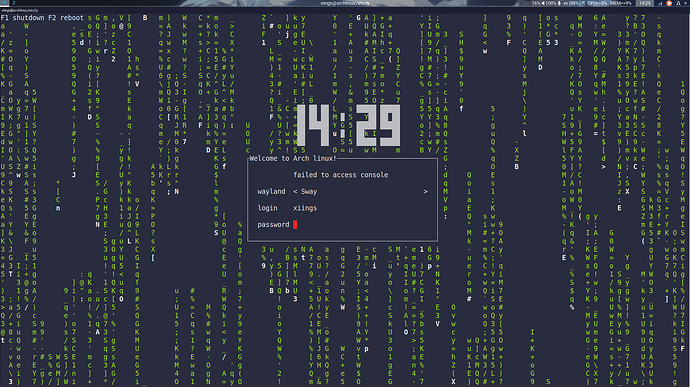Viewport: 690px width, 387px height.
Task: Focus the login field showing xiings
Action: point(305,208)
